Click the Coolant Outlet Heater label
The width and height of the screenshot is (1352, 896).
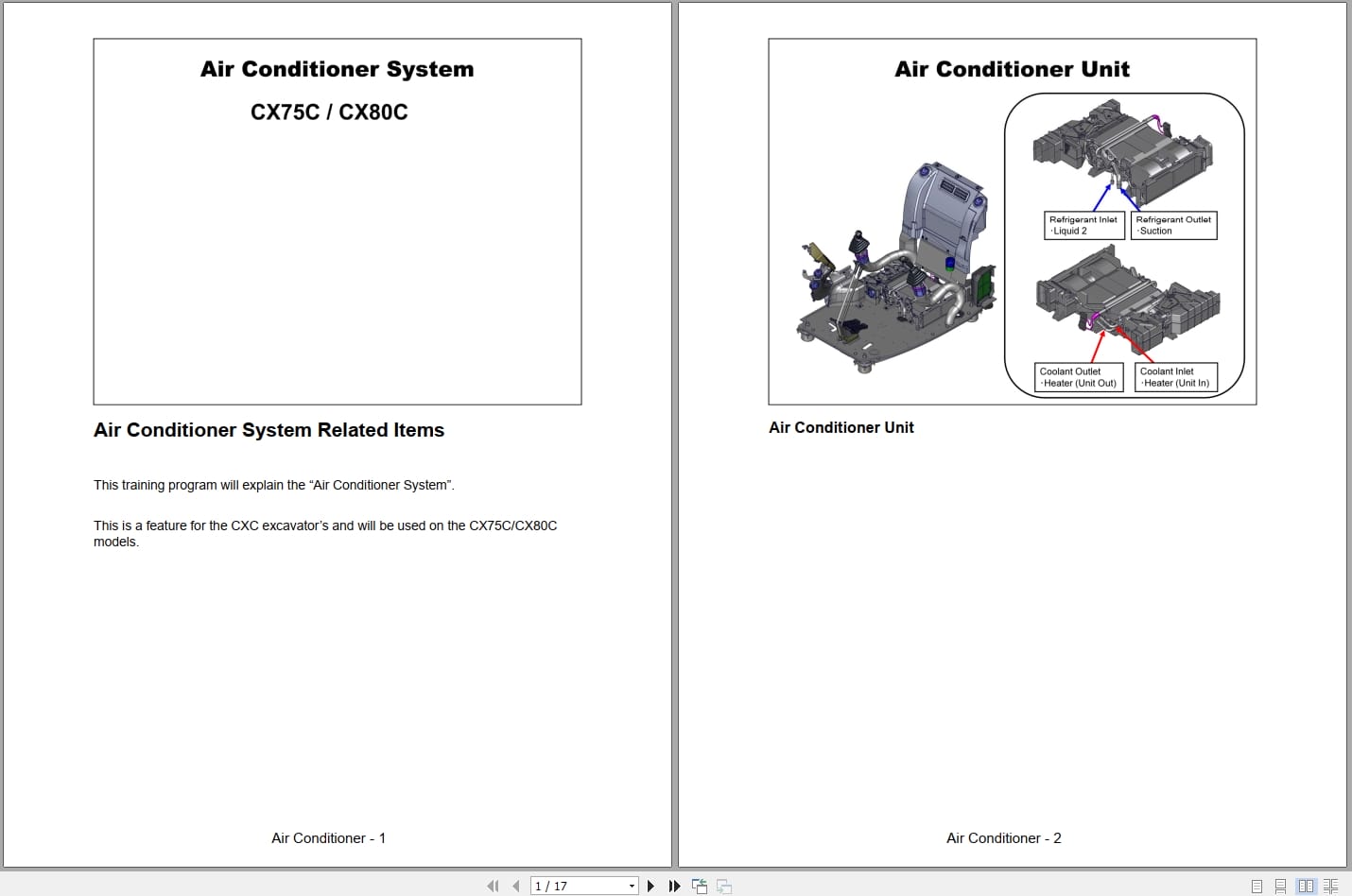pyautogui.click(x=1077, y=377)
